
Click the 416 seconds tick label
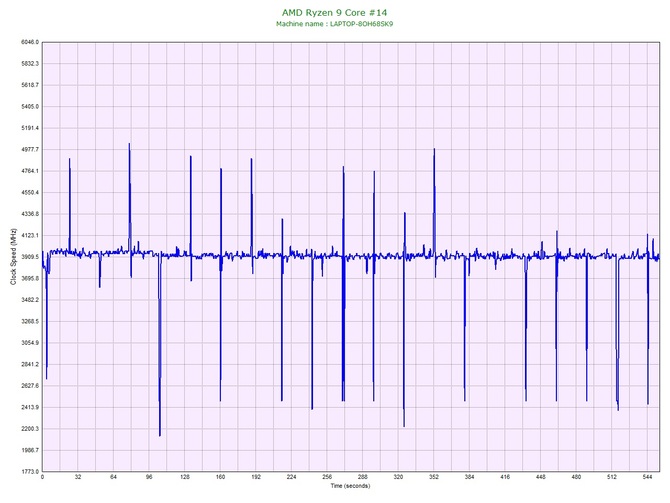(505, 477)
